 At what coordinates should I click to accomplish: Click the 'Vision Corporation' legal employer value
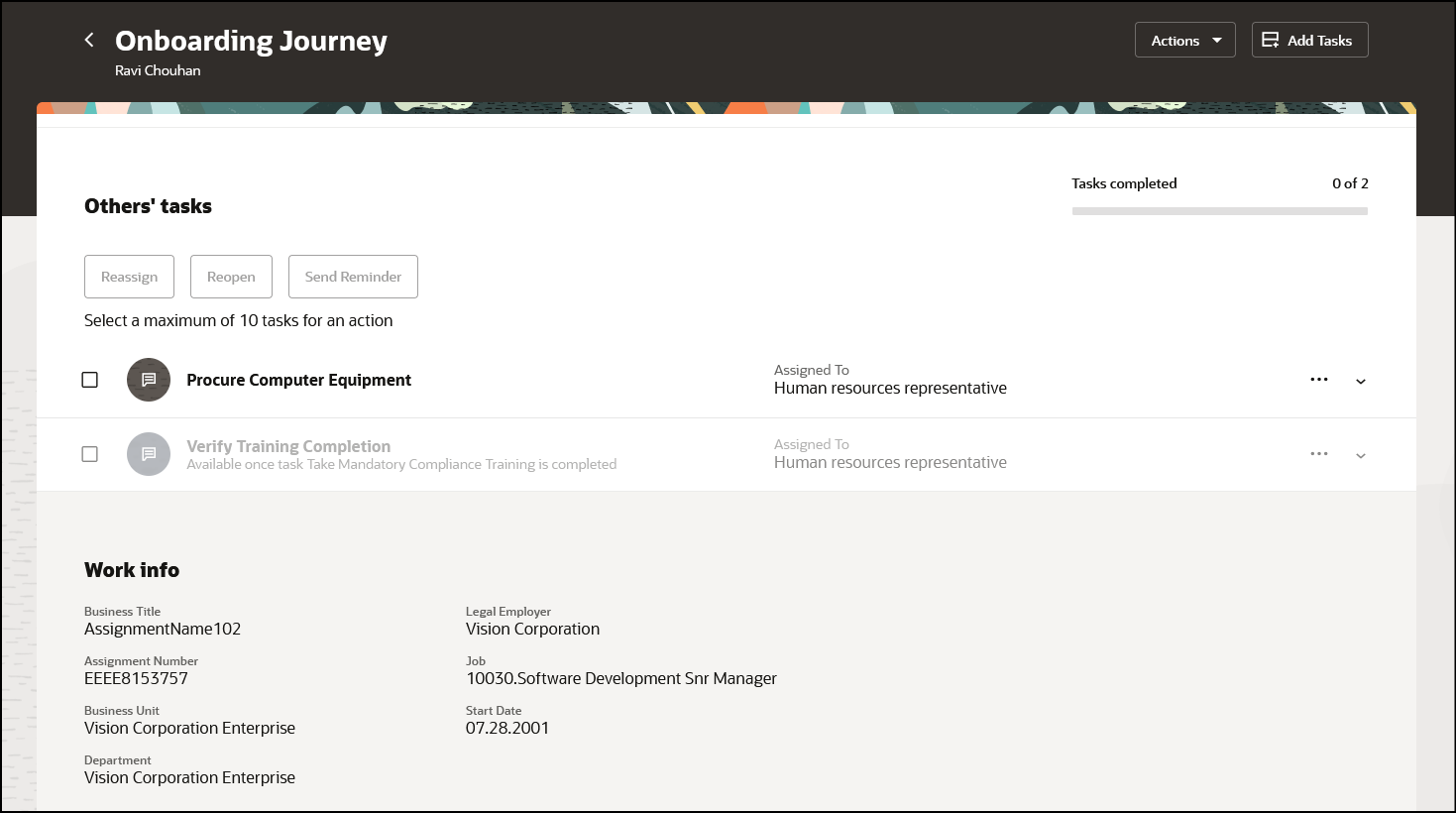532,629
